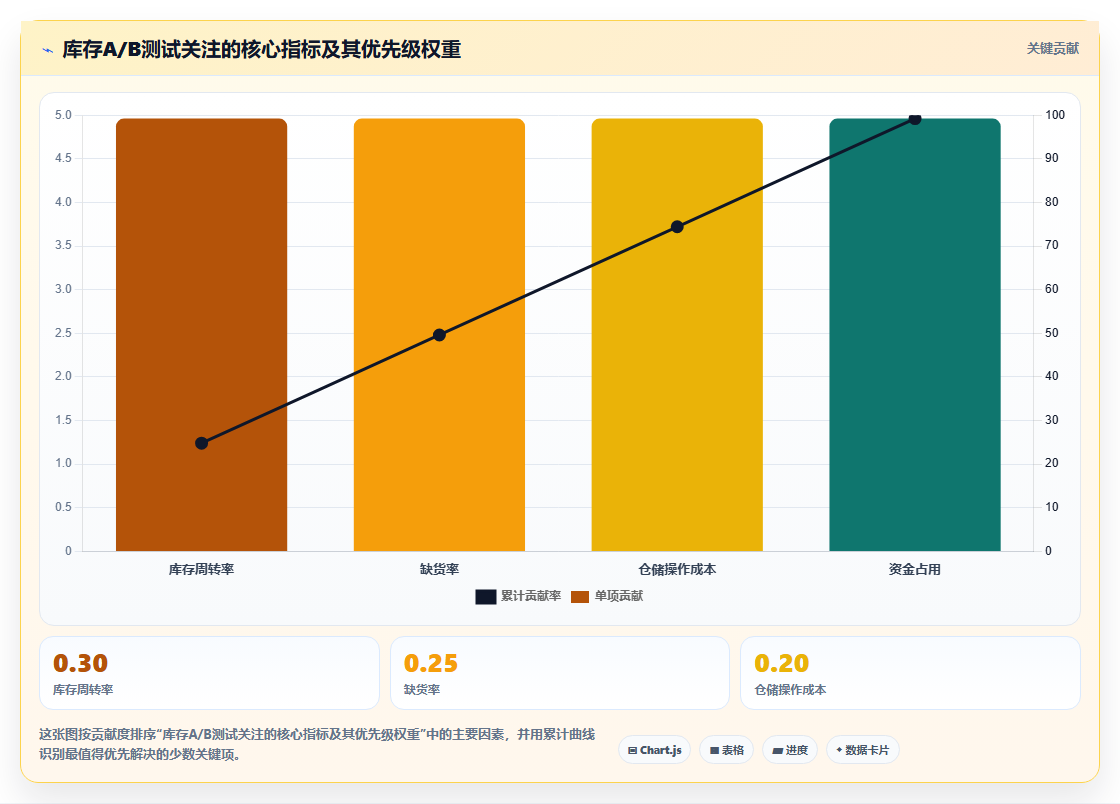Click the cumulative line point at 100
Viewport: 1120px width, 804px height.
pyautogui.click(x=915, y=119)
